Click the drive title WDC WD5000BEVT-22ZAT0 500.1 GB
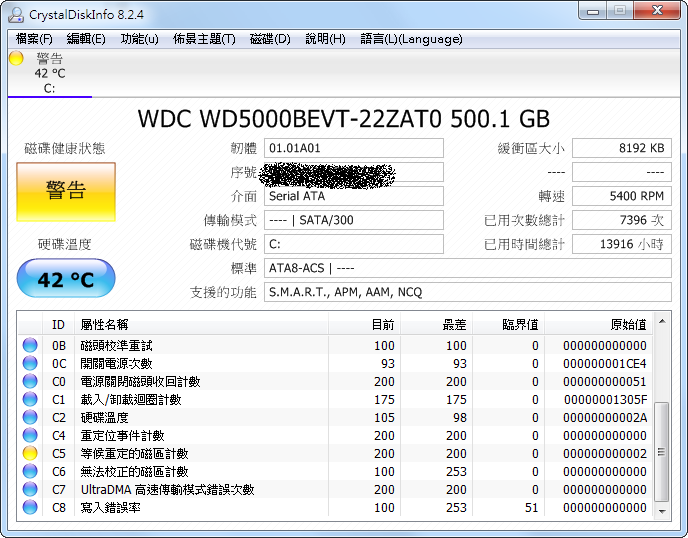The image size is (688, 538). pos(344,118)
